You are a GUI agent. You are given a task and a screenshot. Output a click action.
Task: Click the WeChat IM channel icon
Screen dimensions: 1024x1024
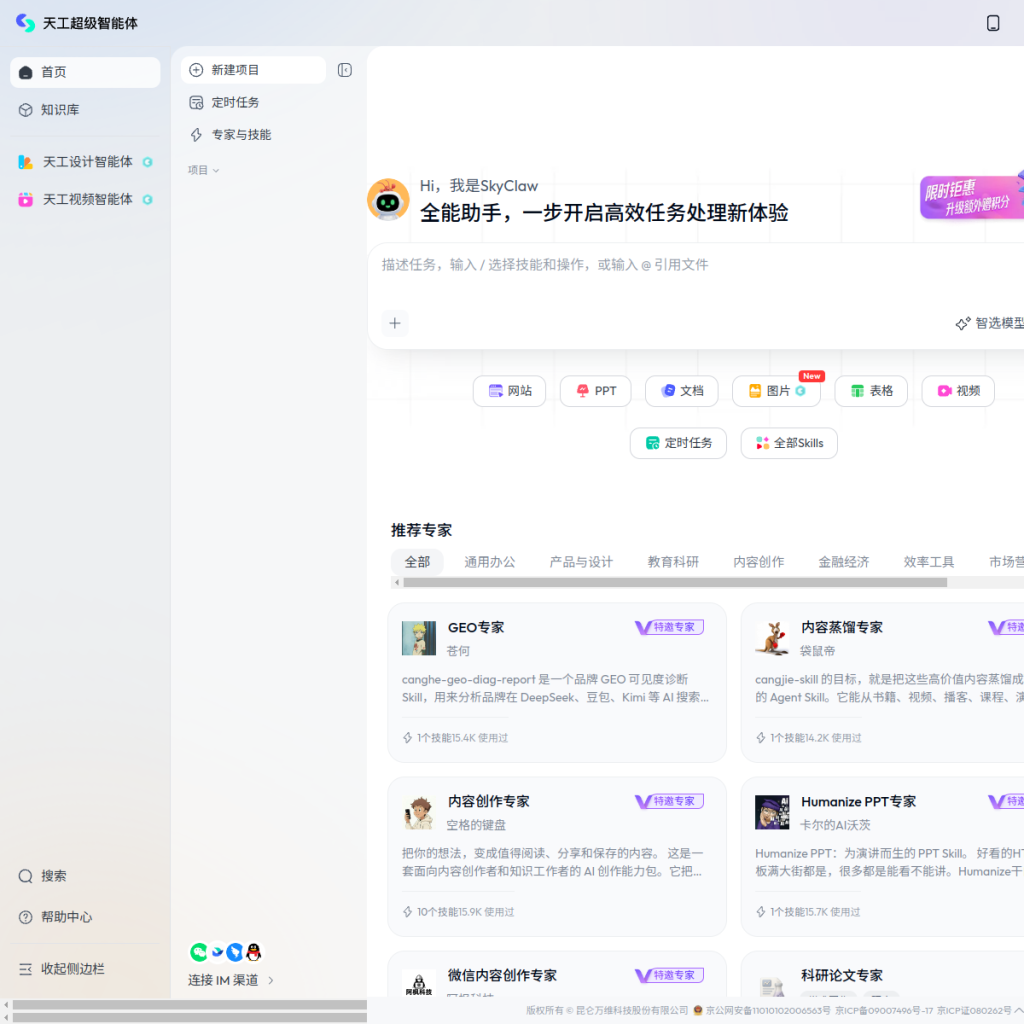199,952
